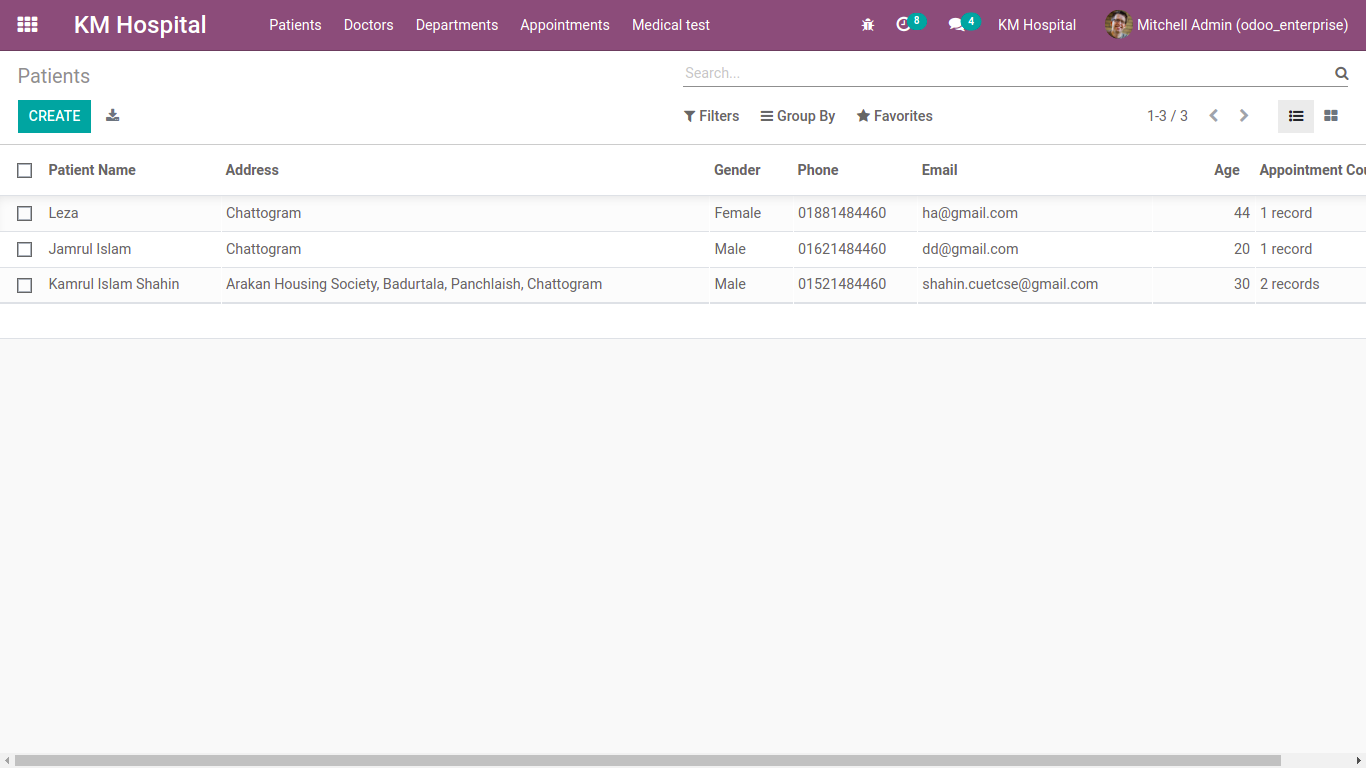Tick checkbox for Jamrul Islam
Screen dimensions: 1366x768
coord(25,249)
